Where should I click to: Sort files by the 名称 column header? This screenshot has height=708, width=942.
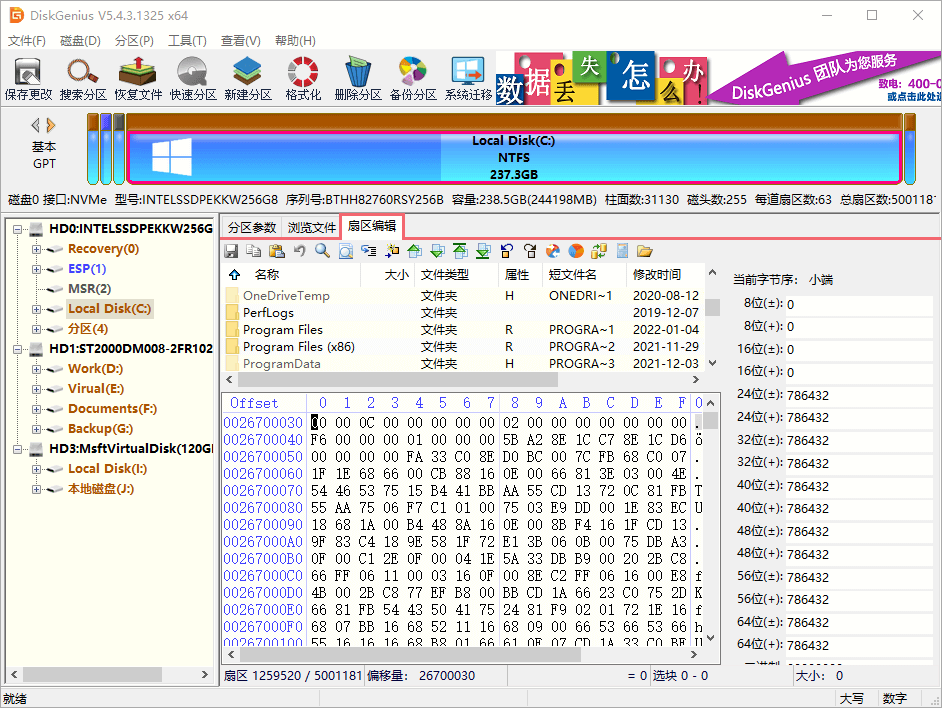pyautogui.click(x=267, y=275)
